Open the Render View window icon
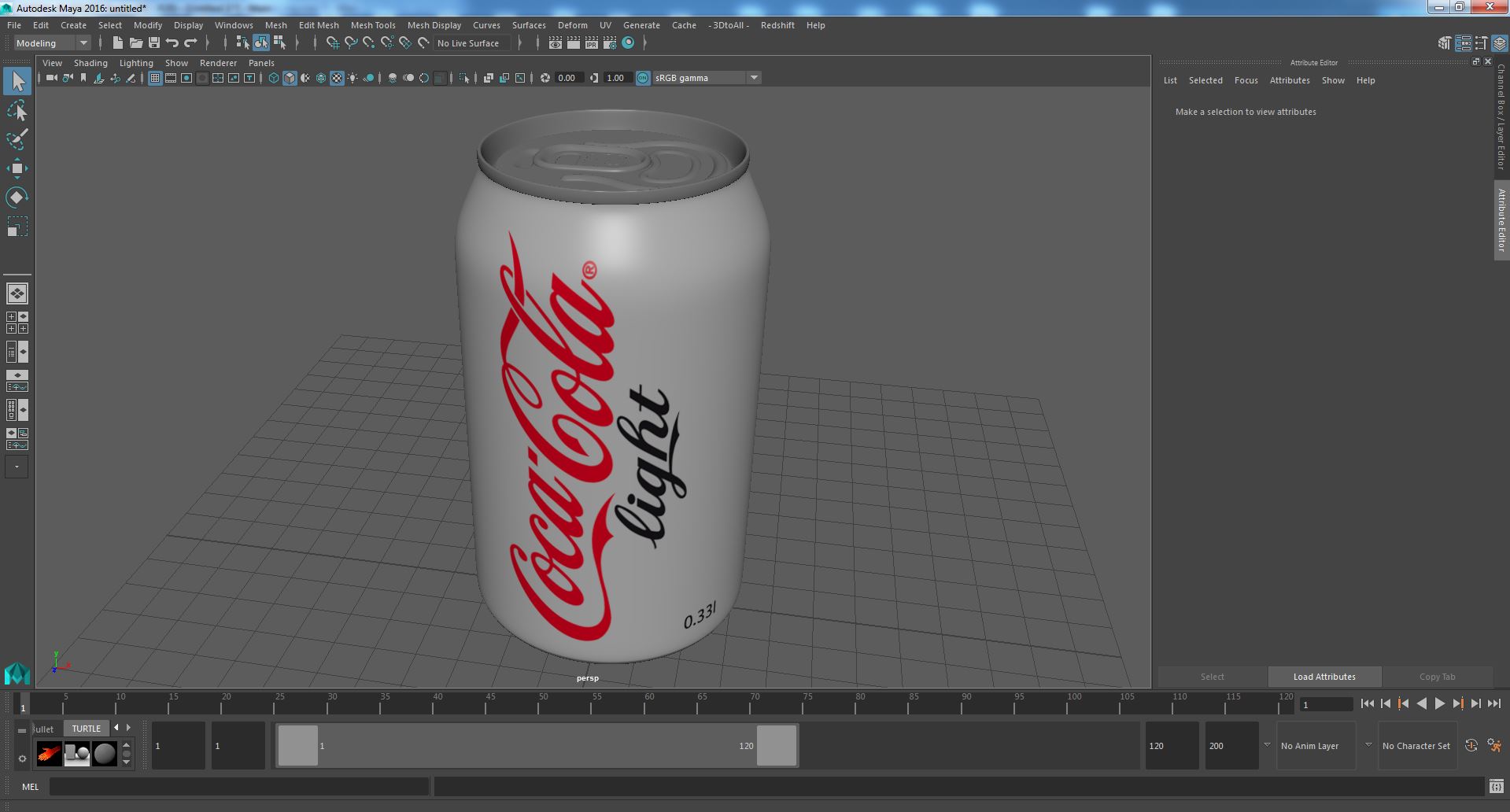The width and height of the screenshot is (1510, 812). point(555,43)
